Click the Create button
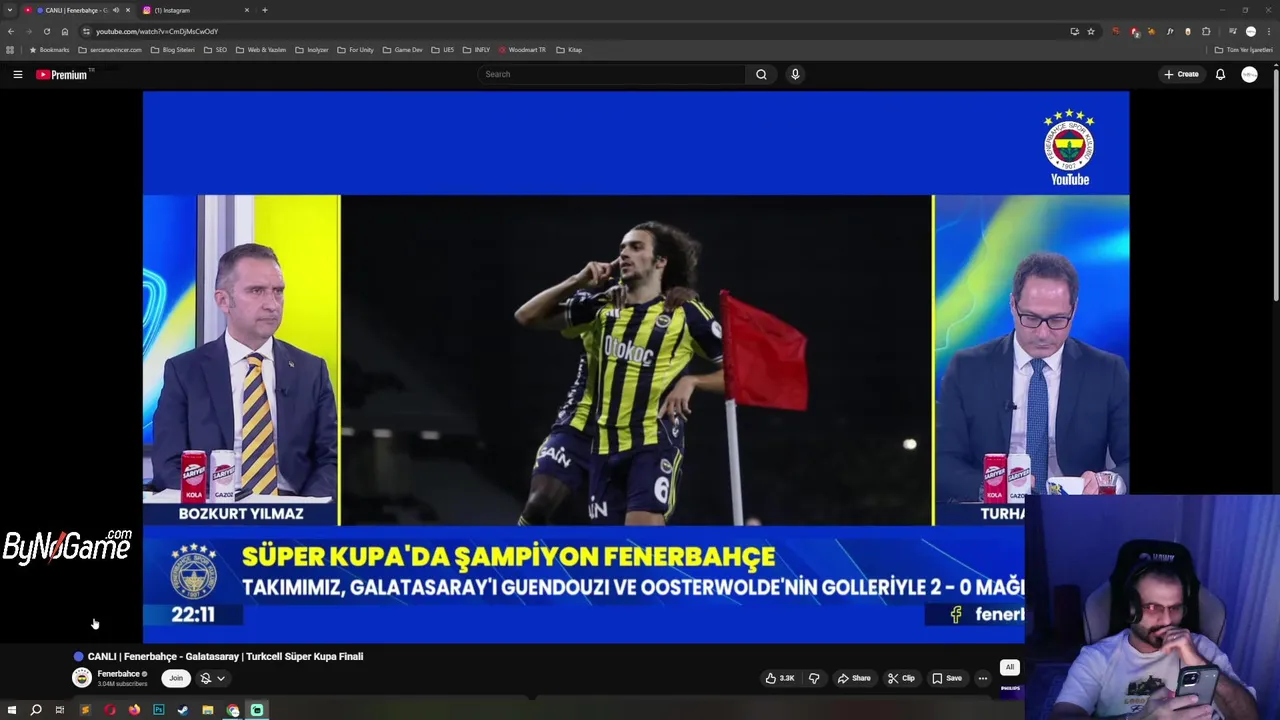The height and width of the screenshot is (720, 1280). [x=1181, y=74]
